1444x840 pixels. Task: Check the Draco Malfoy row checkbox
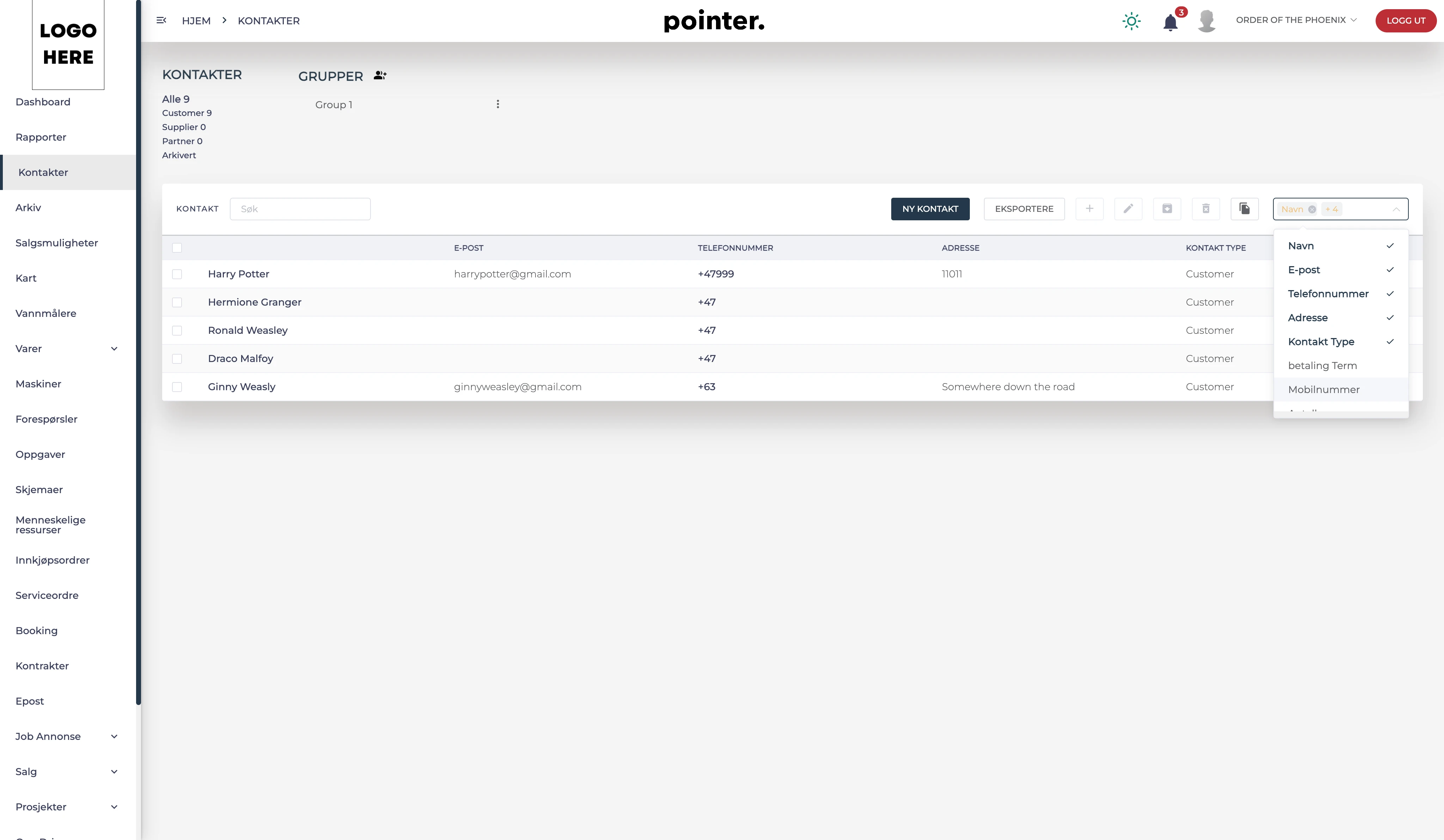pyautogui.click(x=177, y=358)
